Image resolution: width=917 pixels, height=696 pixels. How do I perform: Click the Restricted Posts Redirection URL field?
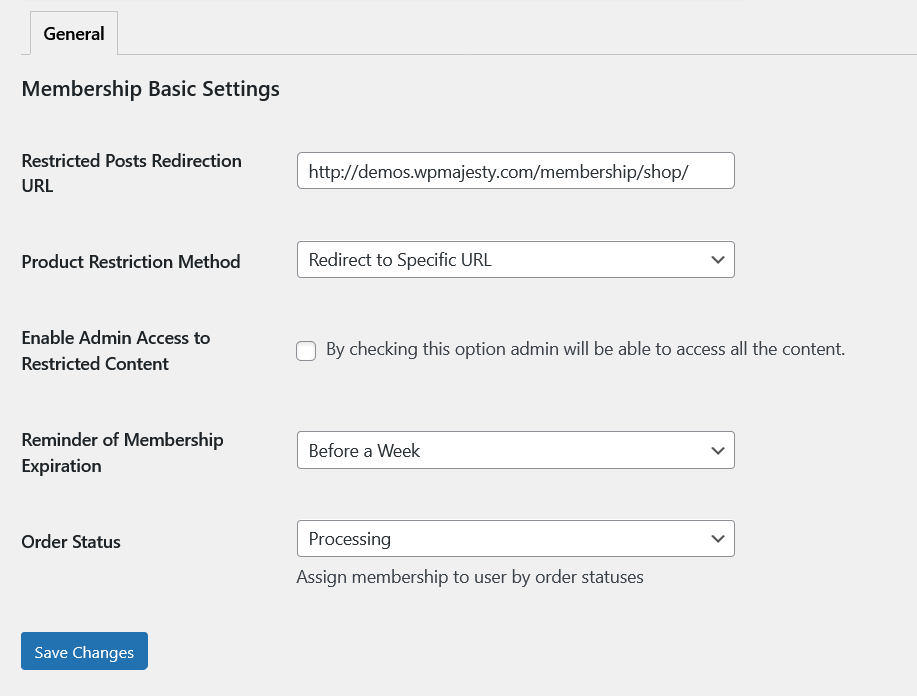click(x=515, y=171)
